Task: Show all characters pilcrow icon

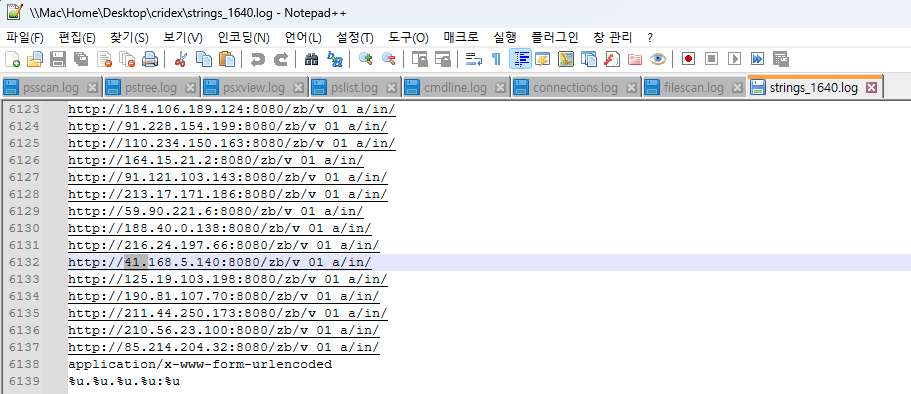Action: pyautogui.click(x=496, y=59)
